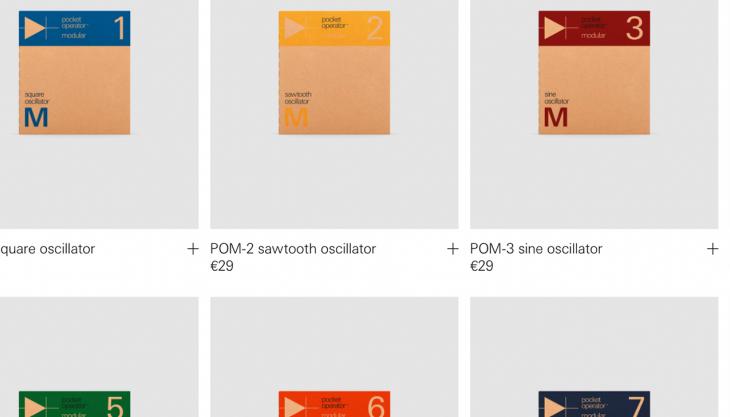Add POM-2 sawtooth oscillator with plus icon

453,249
